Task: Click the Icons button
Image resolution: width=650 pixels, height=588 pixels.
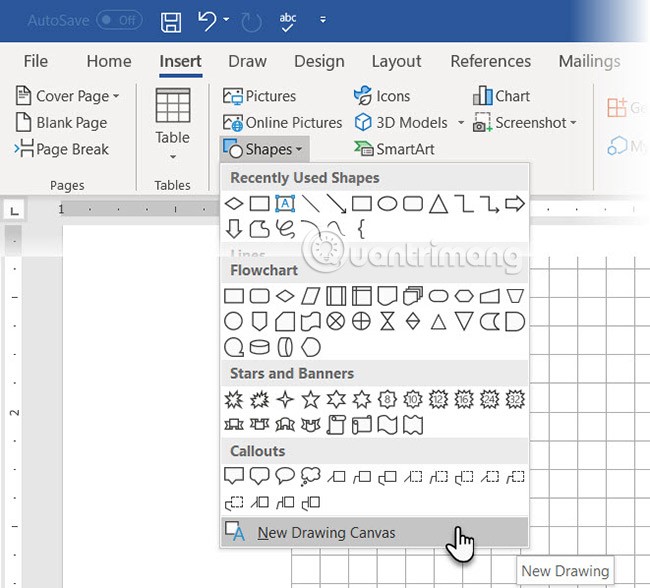Action: [382, 96]
